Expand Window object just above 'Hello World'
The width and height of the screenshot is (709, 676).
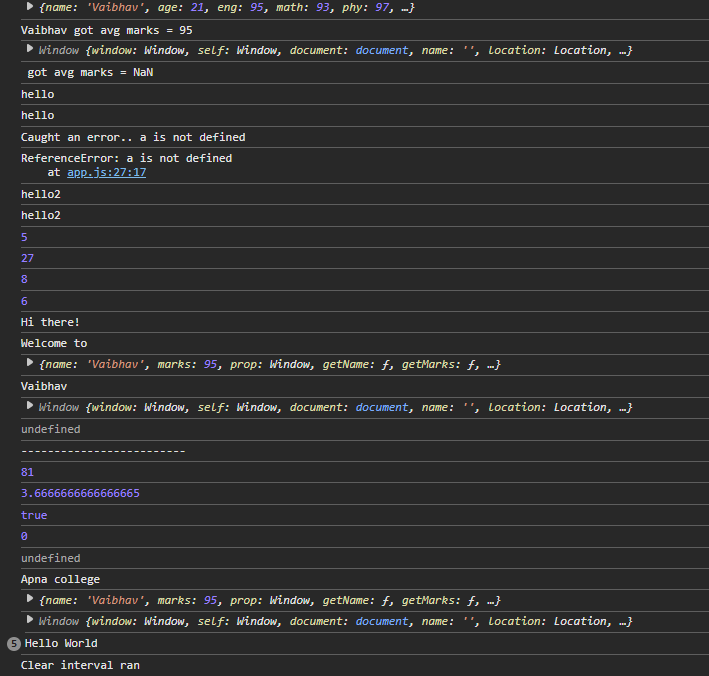(30, 620)
